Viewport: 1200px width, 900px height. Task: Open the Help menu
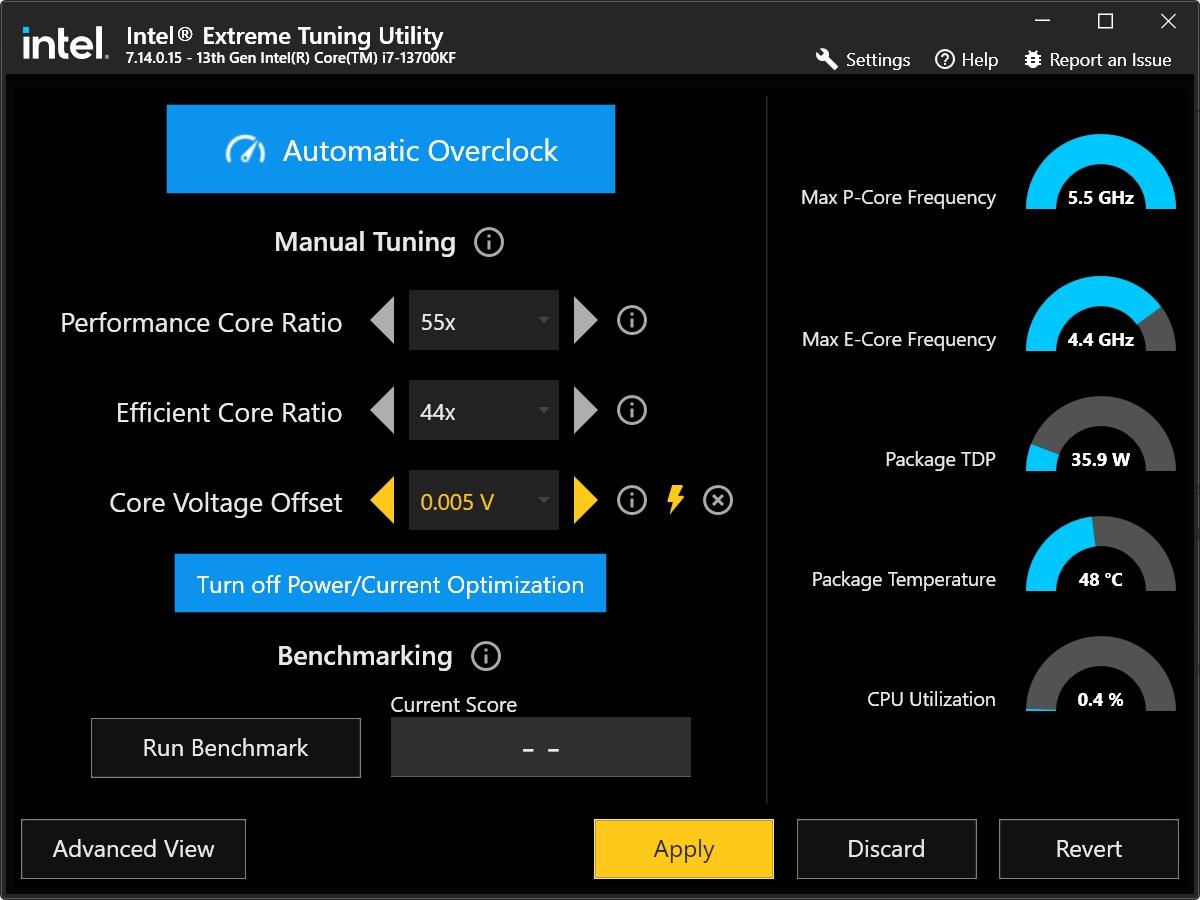coord(966,60)
